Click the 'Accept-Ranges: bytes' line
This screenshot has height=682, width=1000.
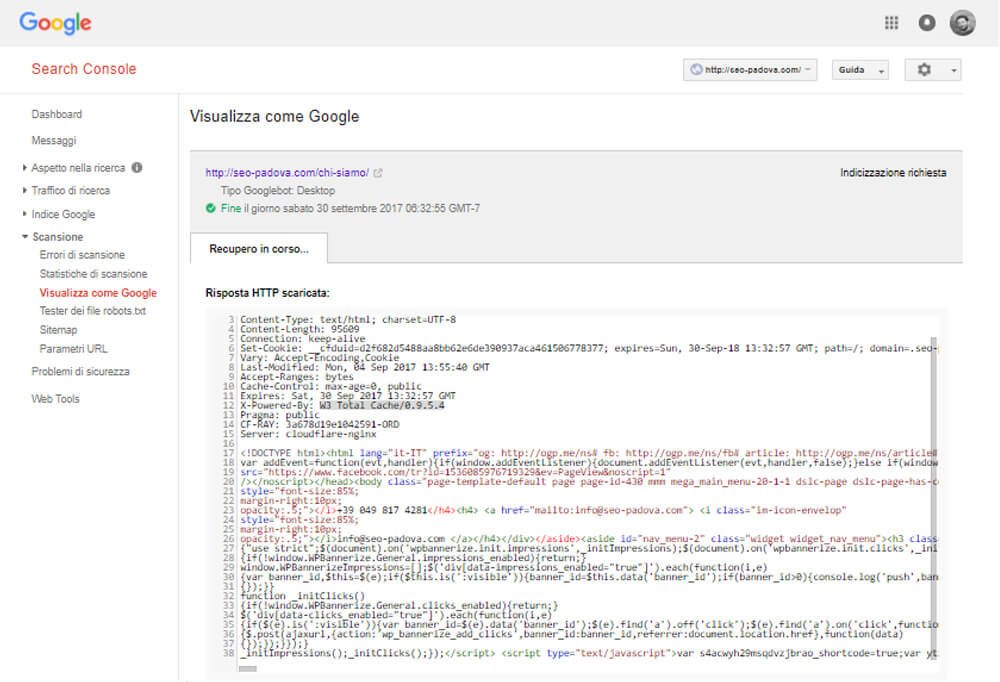(297, 376)
